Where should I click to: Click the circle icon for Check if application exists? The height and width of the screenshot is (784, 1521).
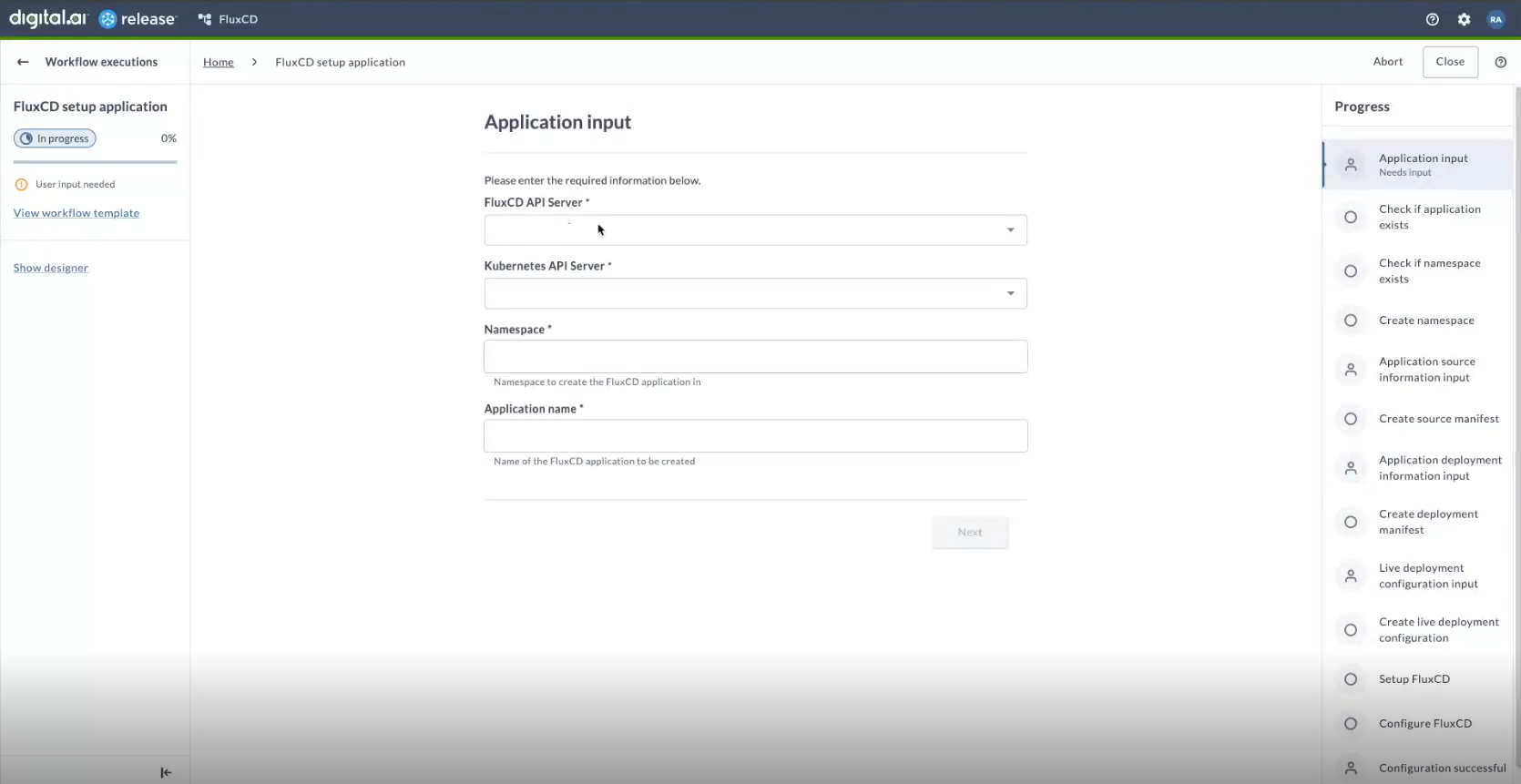pyautogui.click(x=1351, y=217)
